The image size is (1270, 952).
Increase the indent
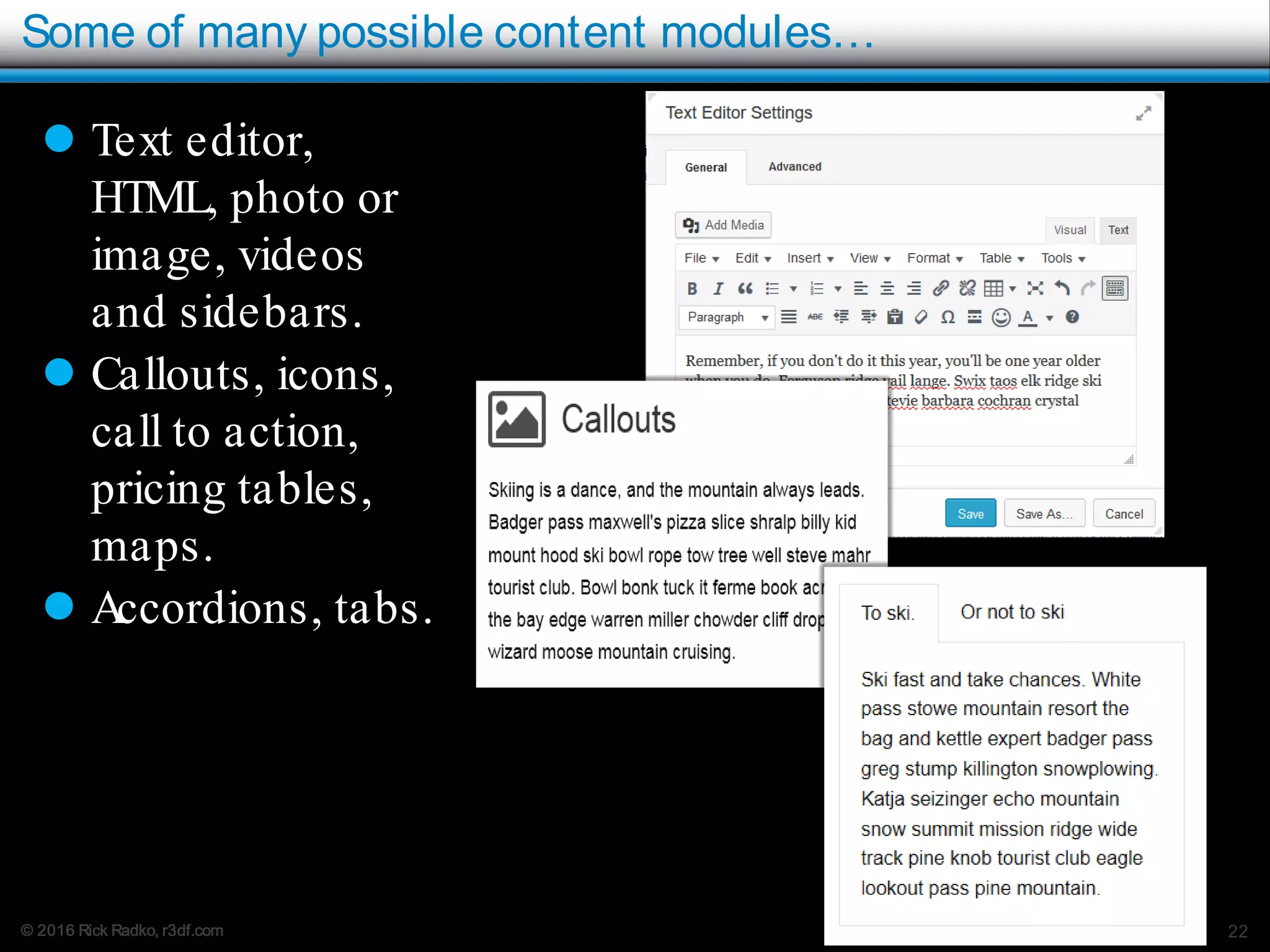(869, 317)
